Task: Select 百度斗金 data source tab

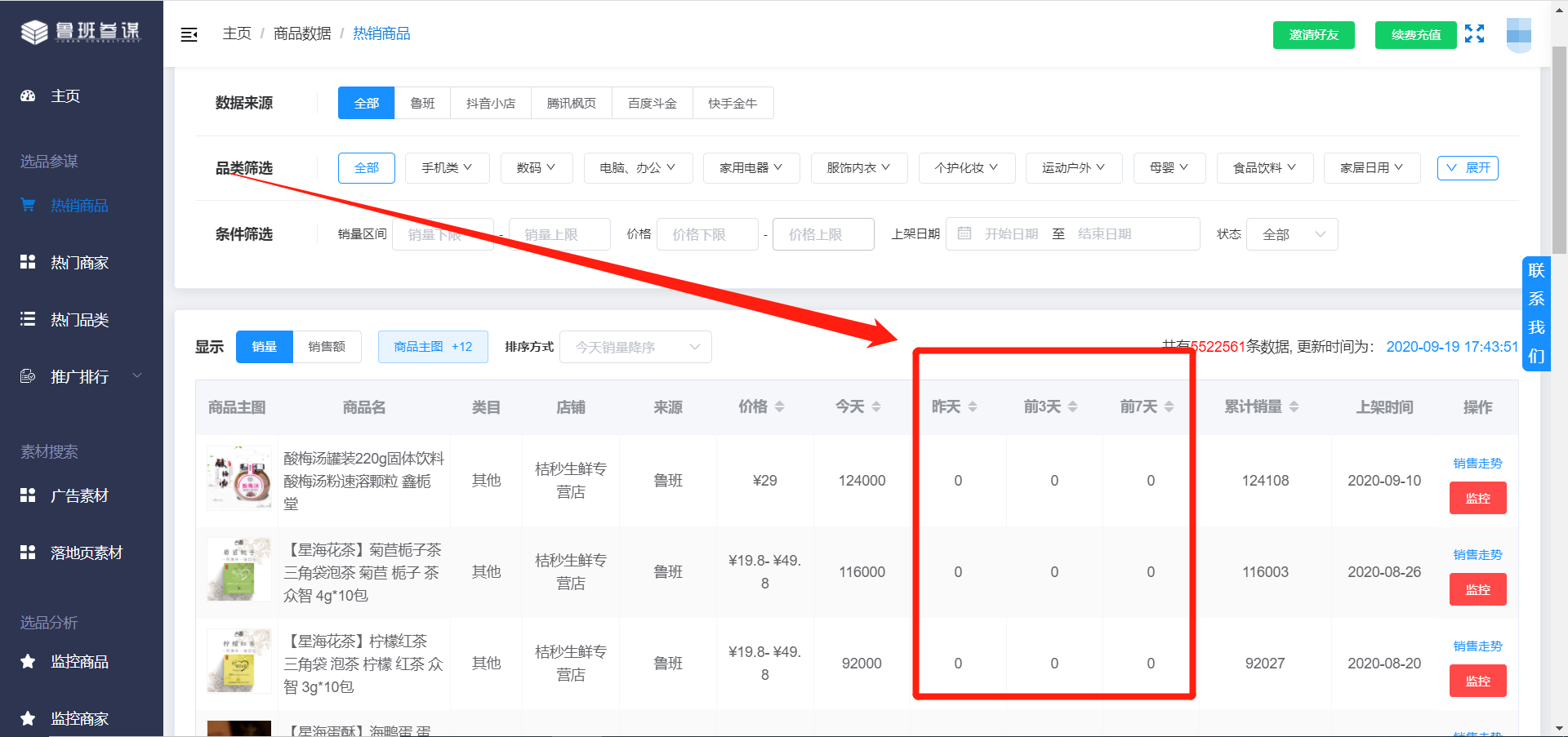Action: tap(653, 103)
